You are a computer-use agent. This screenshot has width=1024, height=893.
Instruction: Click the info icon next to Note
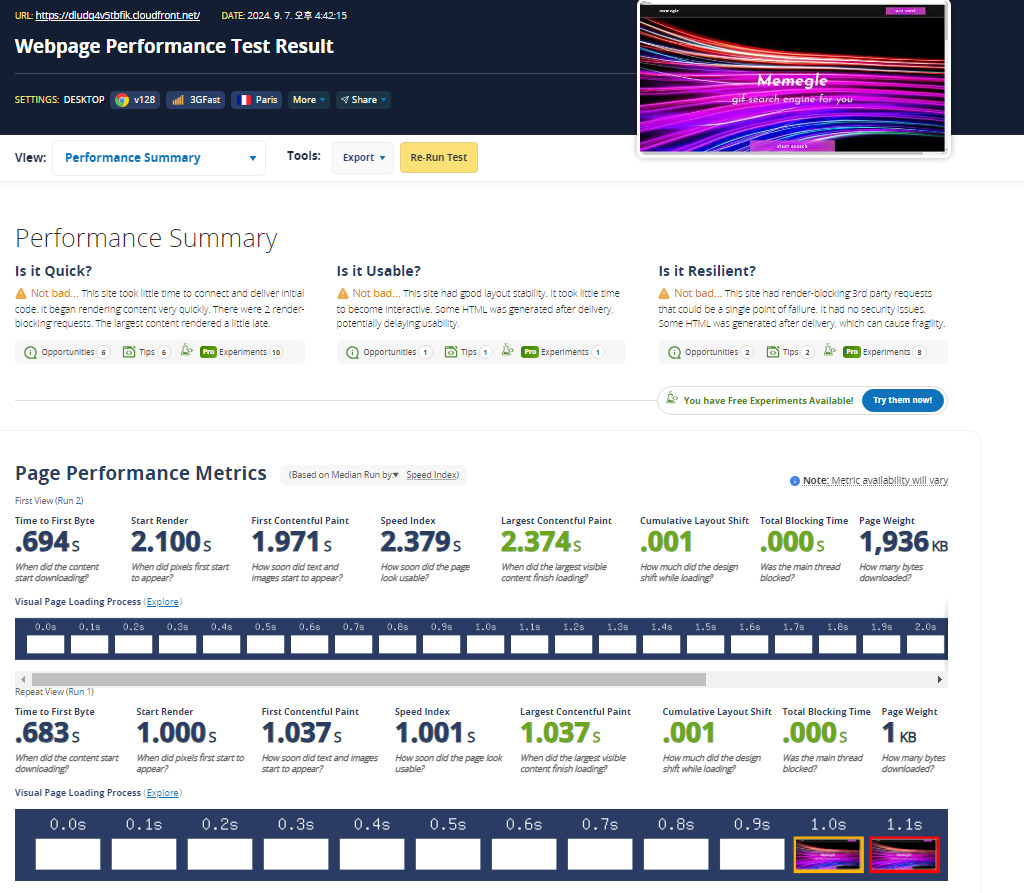click(x=795, y=481)
